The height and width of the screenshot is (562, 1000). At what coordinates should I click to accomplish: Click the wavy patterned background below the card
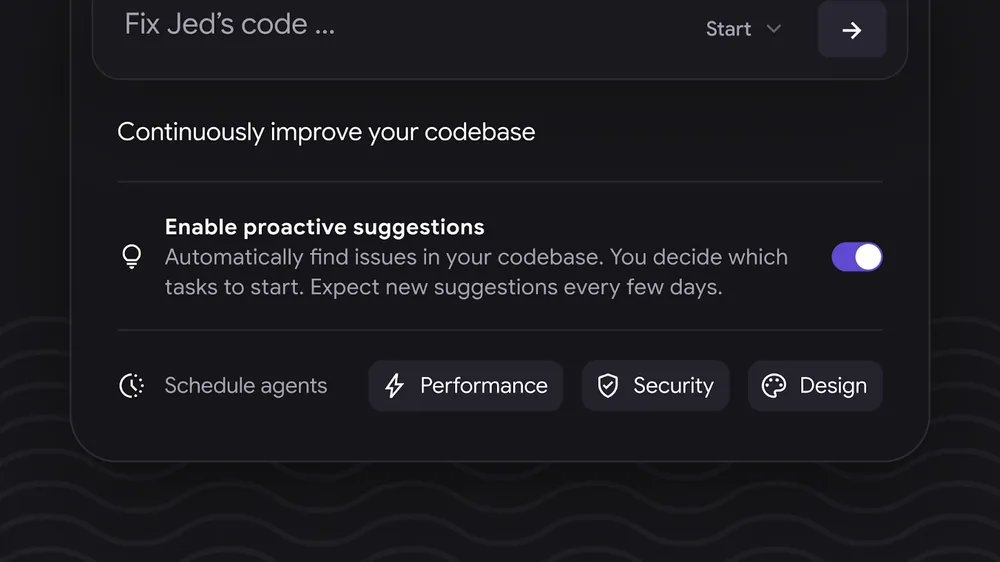pos(500,515)
